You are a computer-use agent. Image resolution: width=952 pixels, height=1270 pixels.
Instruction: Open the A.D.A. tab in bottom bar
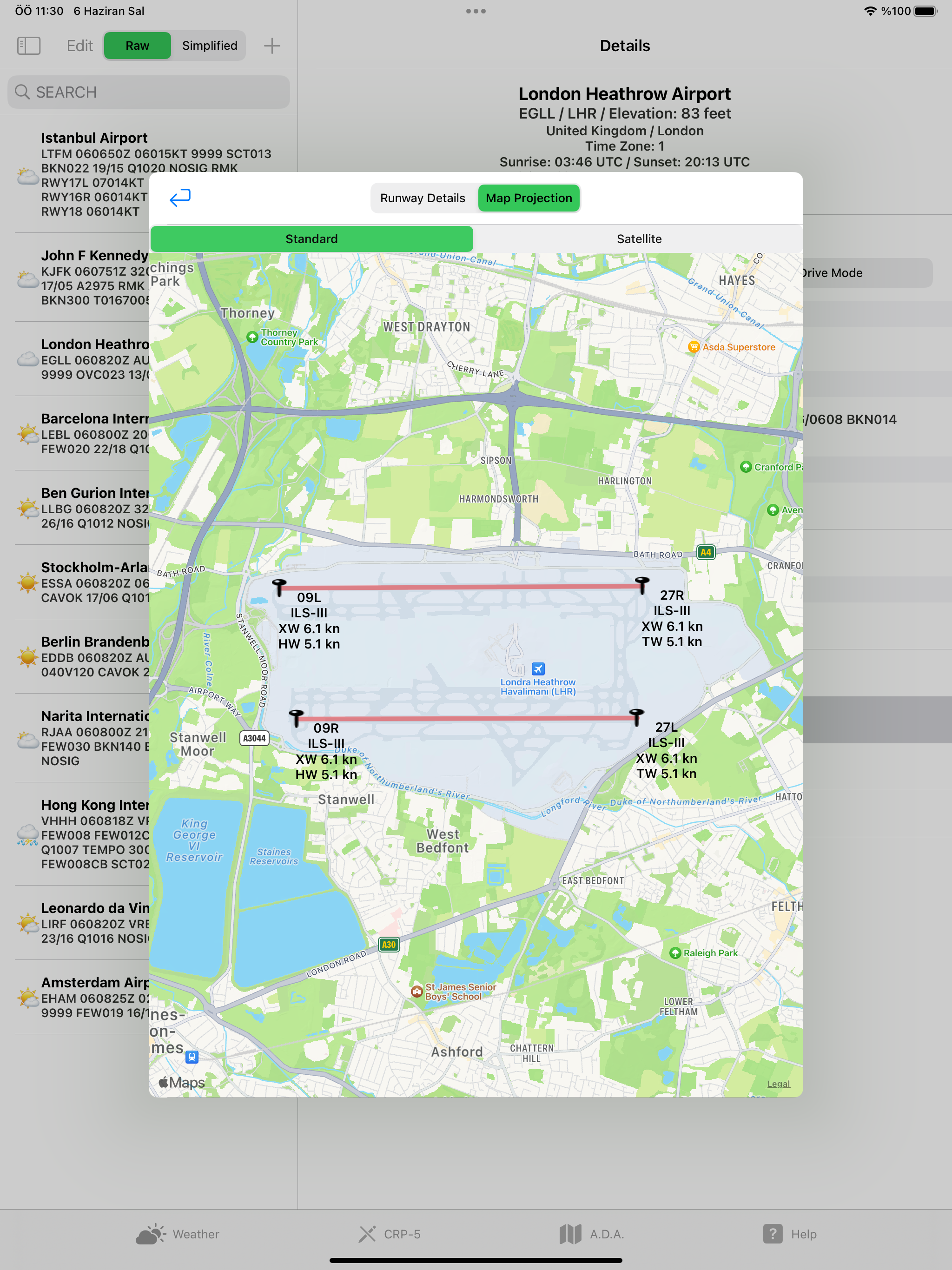click(x=591, y=1234)
